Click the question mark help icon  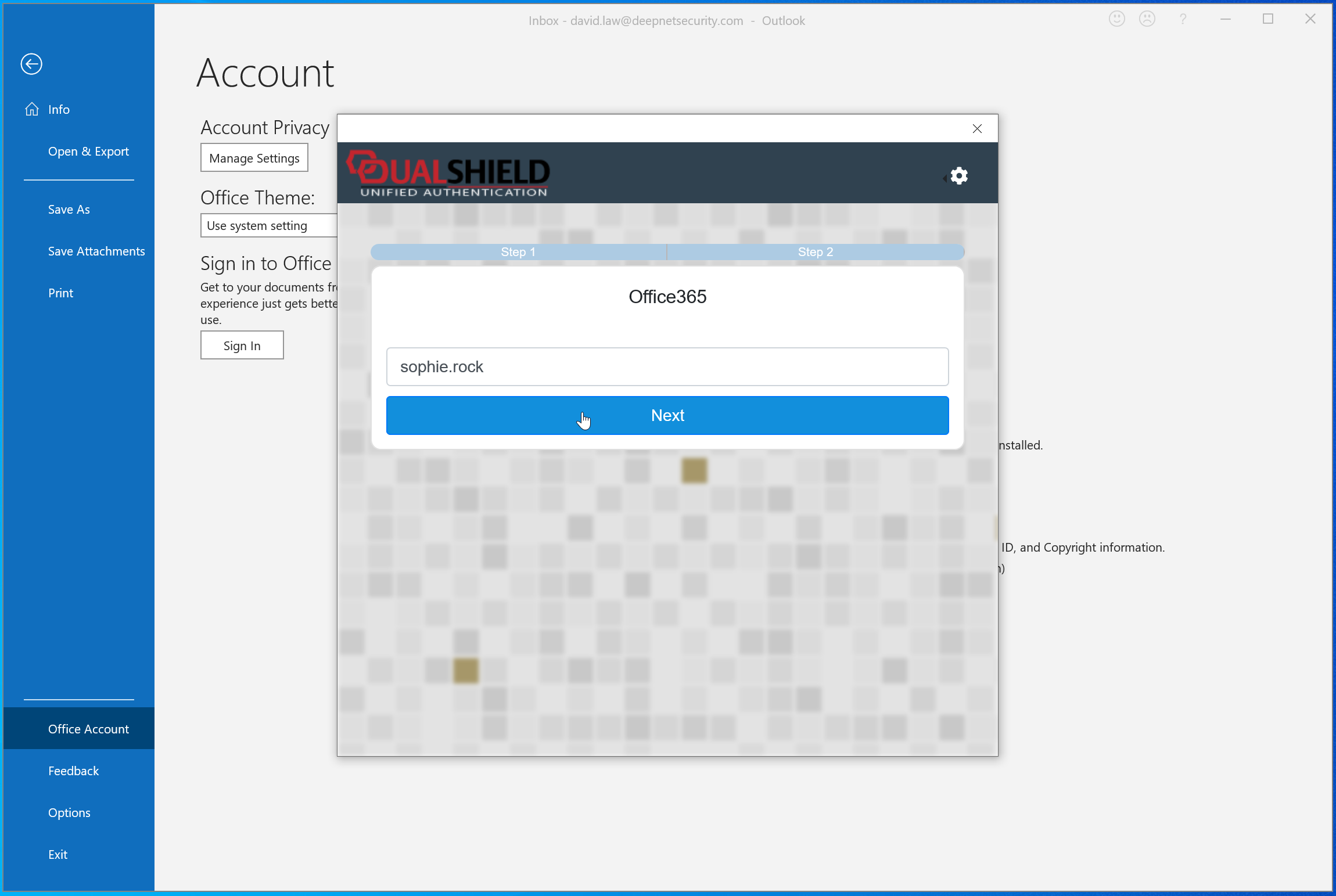click(x=1183, y=19)
